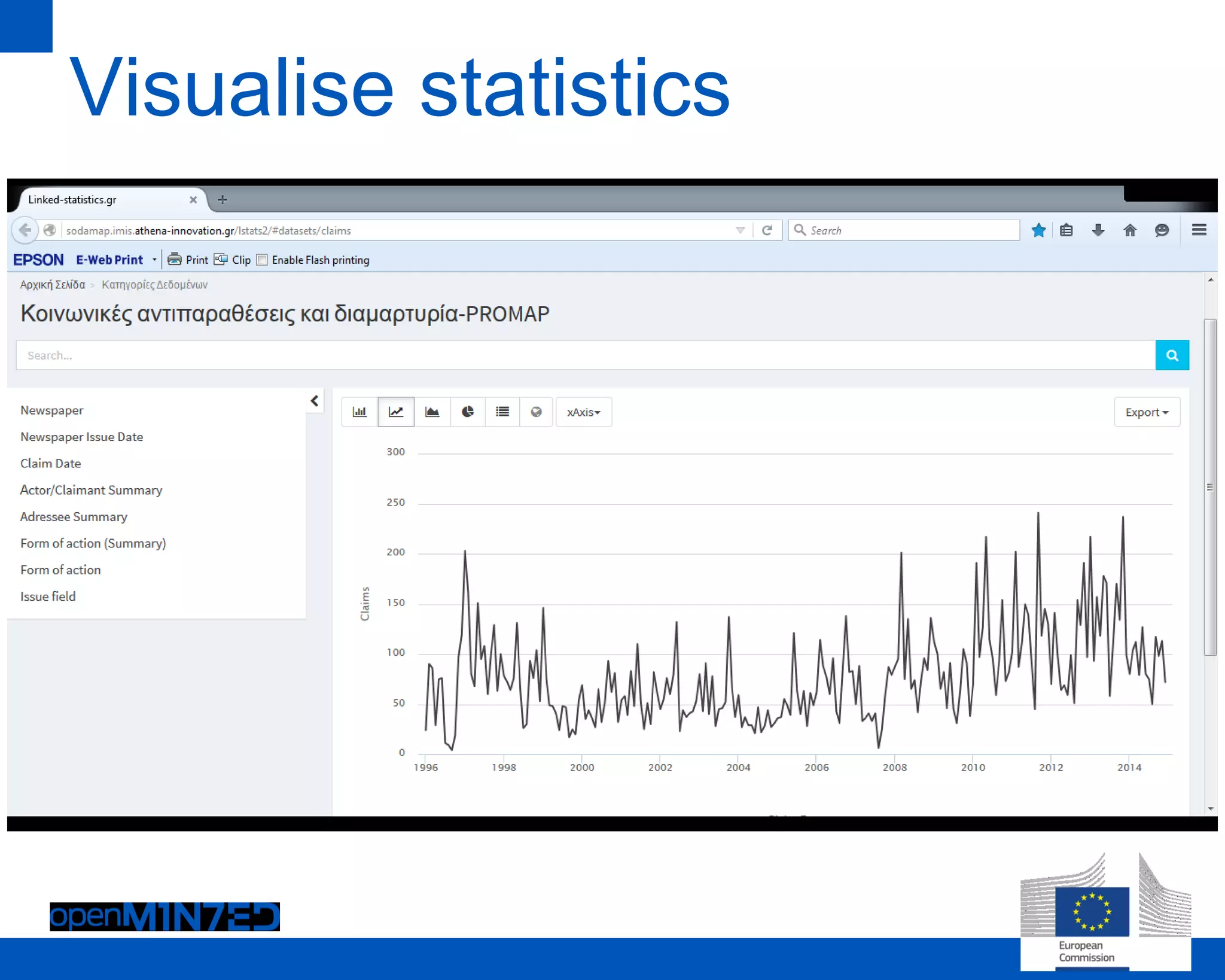Select Actor/Claimant Summary in the sidebar
Viewport: 1225px width, 980px height.
92,490
